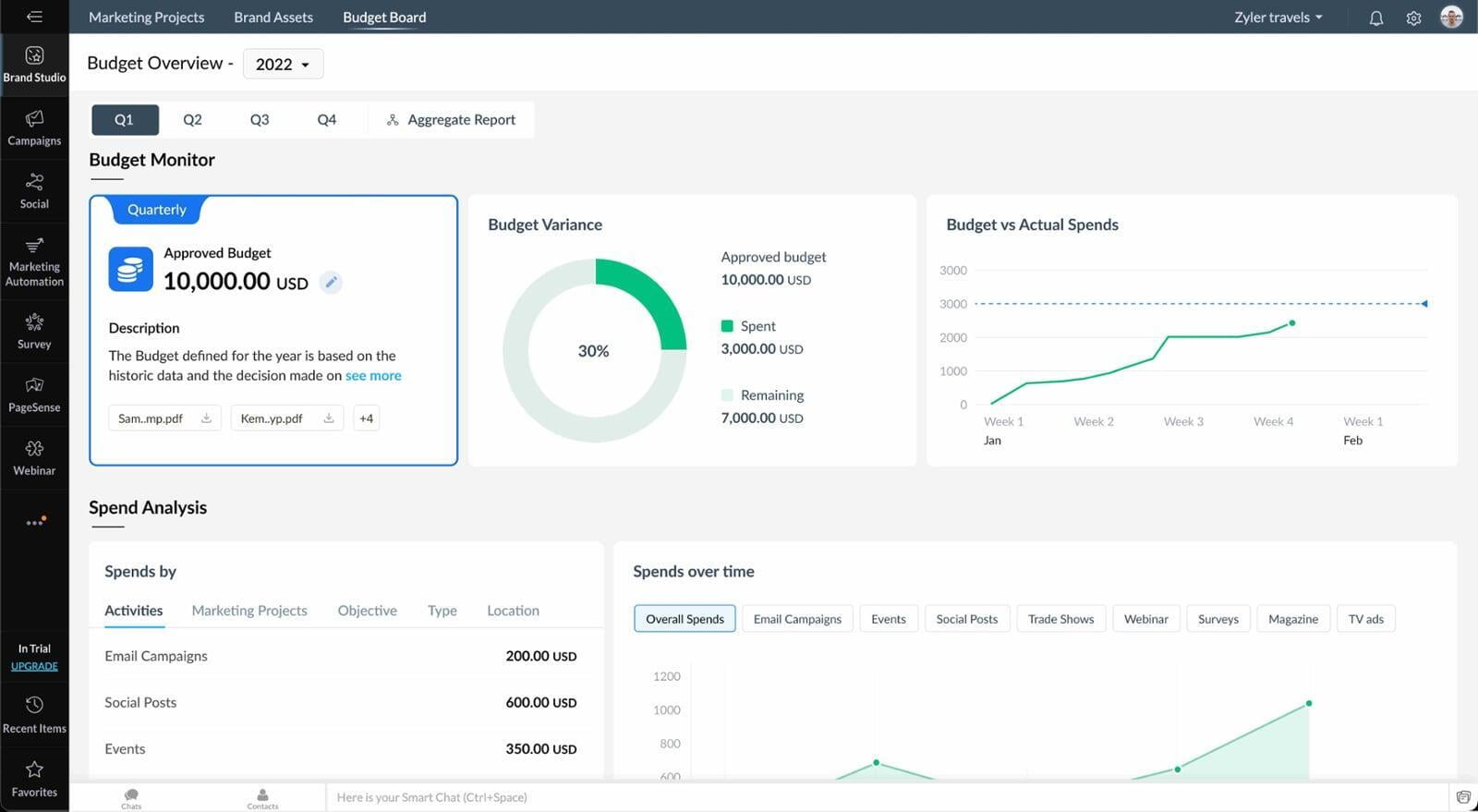
Task: Click the notifications bell icon
Action: pyautogui.click(x=1375, y=18)
